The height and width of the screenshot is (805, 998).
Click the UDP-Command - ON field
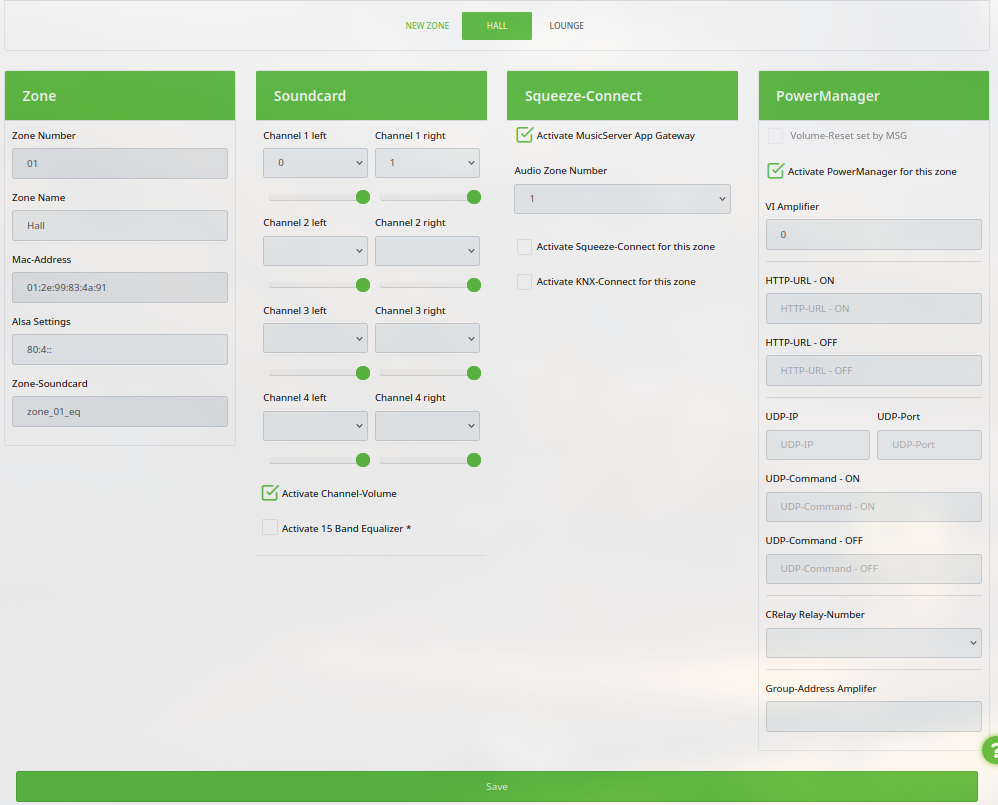tap(873, 507)
